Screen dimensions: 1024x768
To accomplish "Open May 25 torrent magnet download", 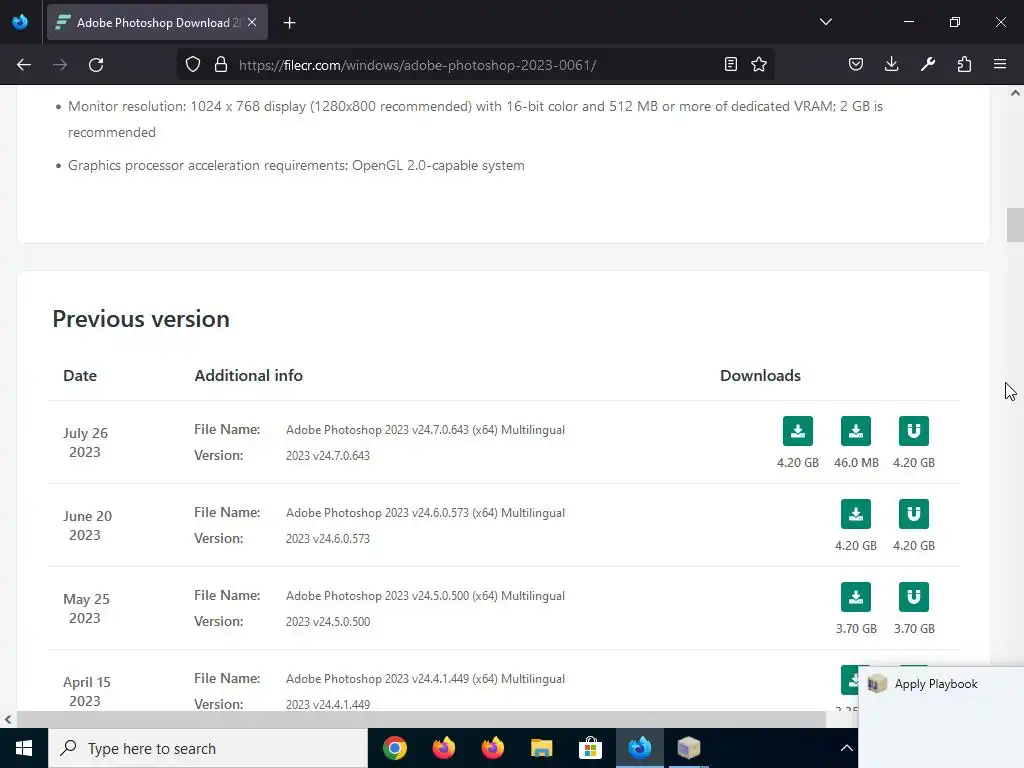I will pyautogui.click(x=914, y=597).
